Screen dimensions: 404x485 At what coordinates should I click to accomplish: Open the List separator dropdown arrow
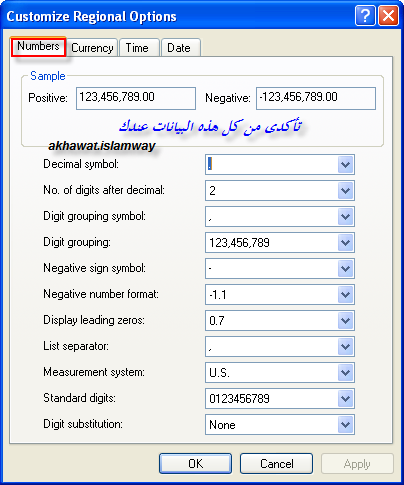(x=345, y=346)
